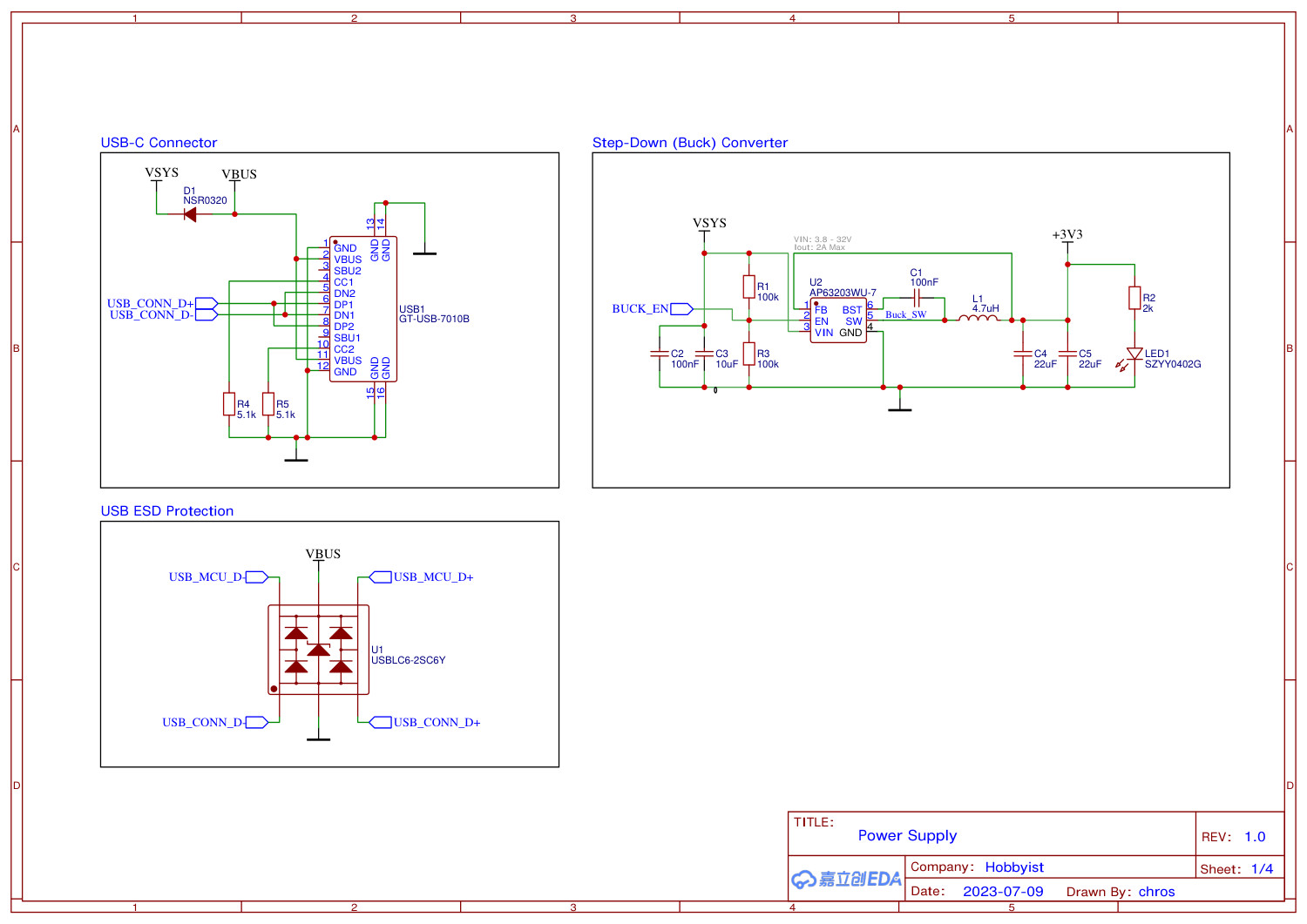Click the Power Supply title text

point(907,835)
